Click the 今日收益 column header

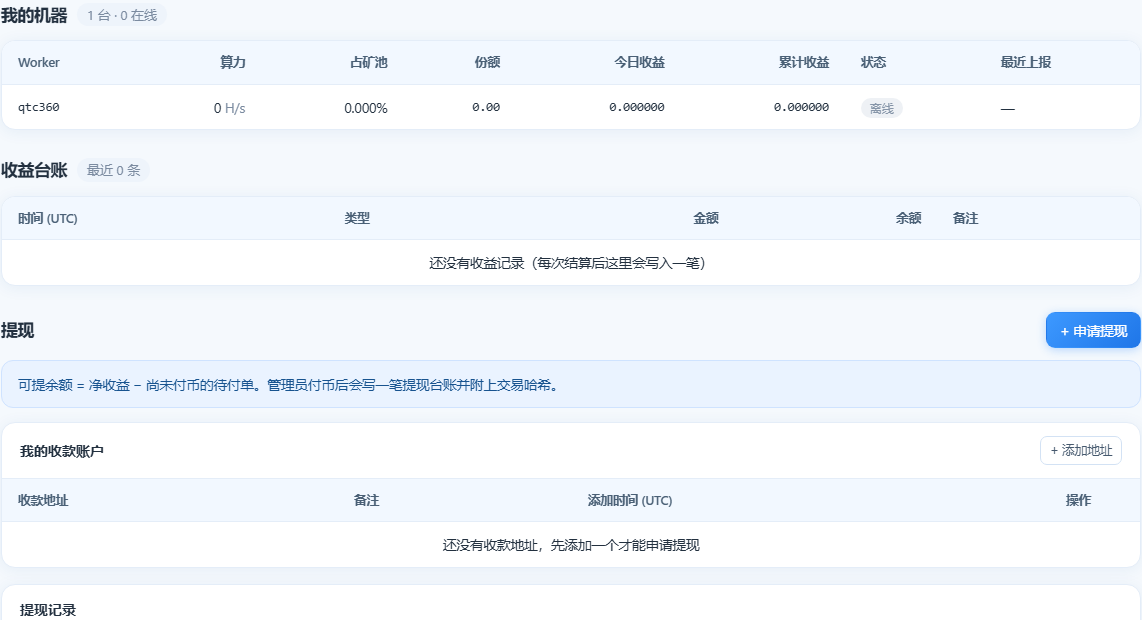[639, 63]
